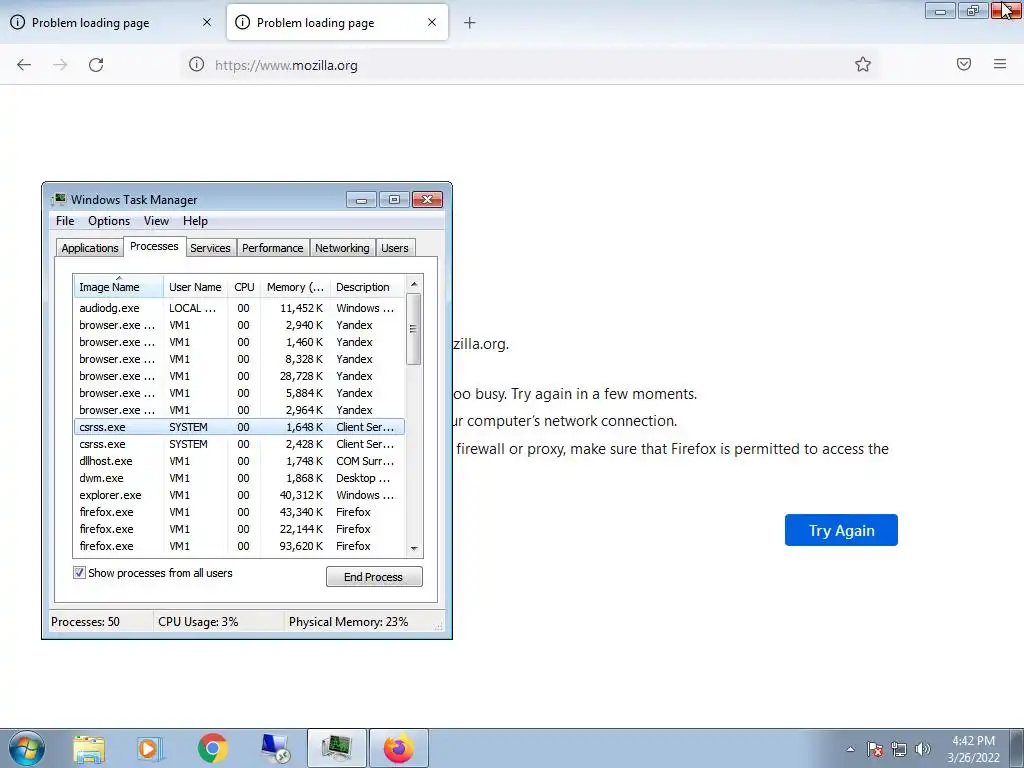The height and width of the screenshot is (768, 1024).
Task: Select firefox.exe using 22,144 K
Action: click(239, 528)
